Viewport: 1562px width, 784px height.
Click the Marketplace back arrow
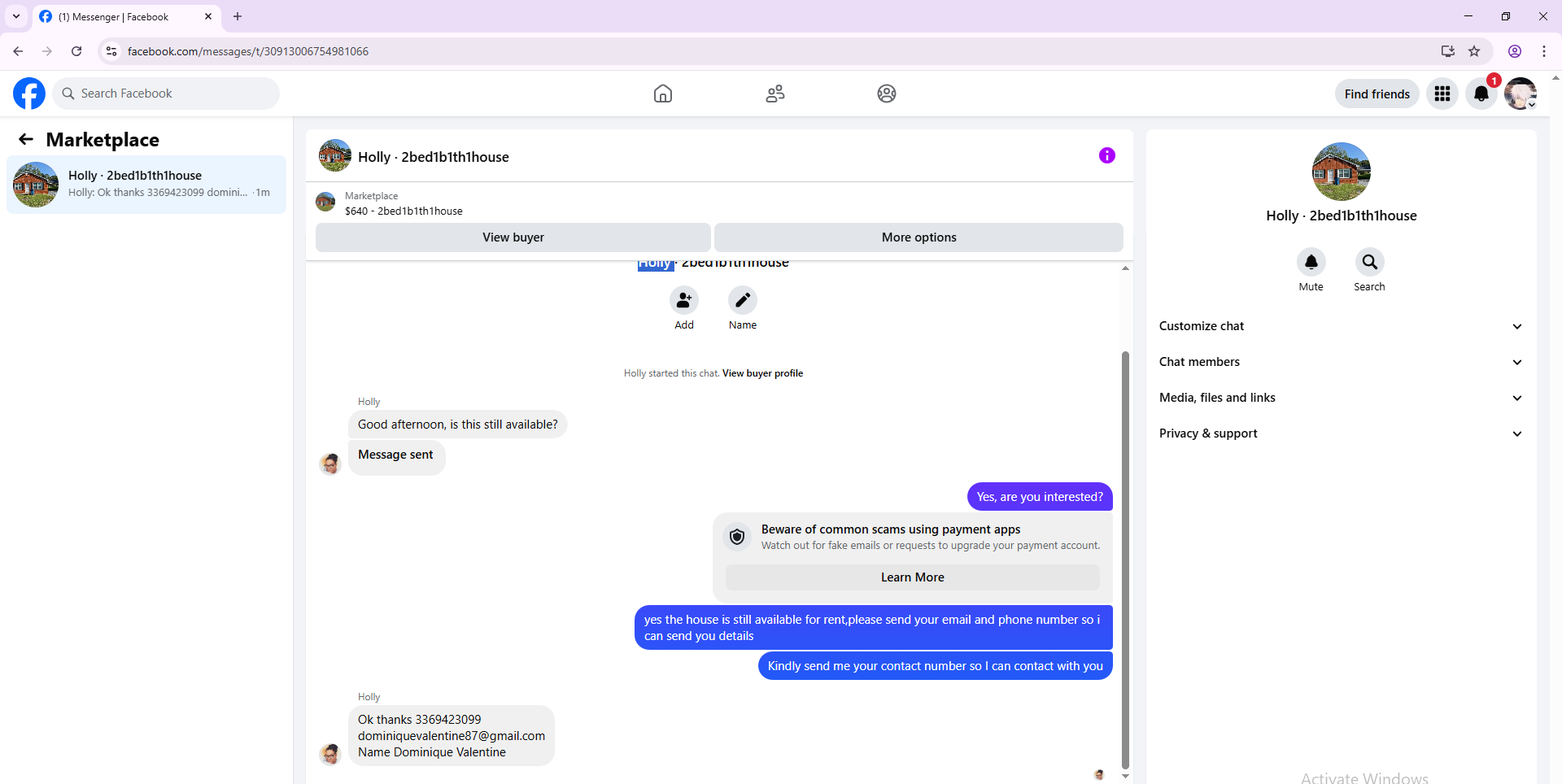tap(26, 139)
